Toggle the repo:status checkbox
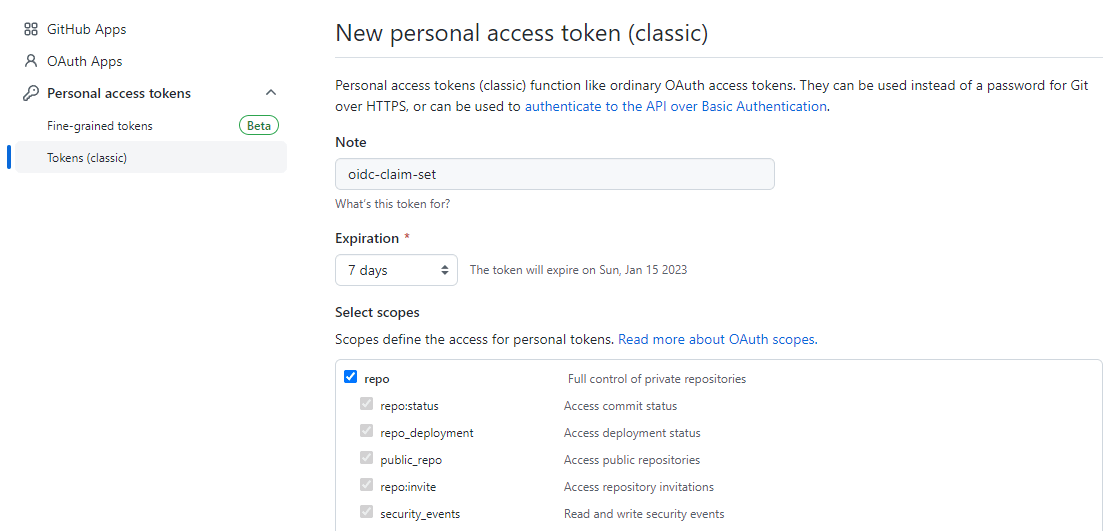The width and height of the screenshot is (1110, 531). point(366,405)
